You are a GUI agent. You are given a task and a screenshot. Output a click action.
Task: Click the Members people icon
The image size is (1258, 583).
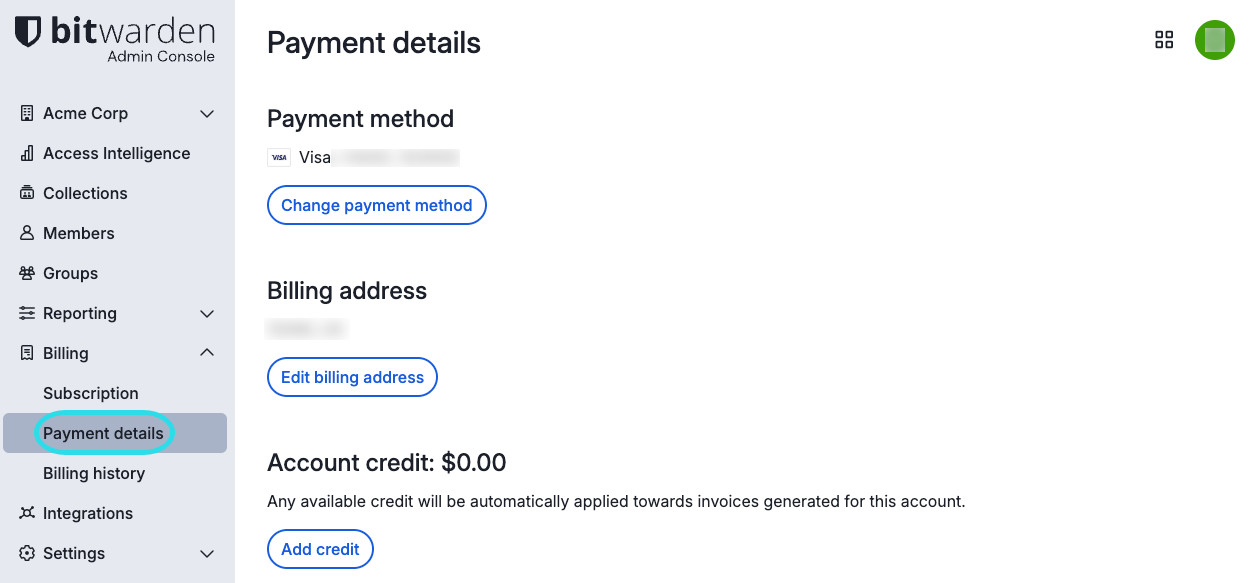click(x=26, y=233)
